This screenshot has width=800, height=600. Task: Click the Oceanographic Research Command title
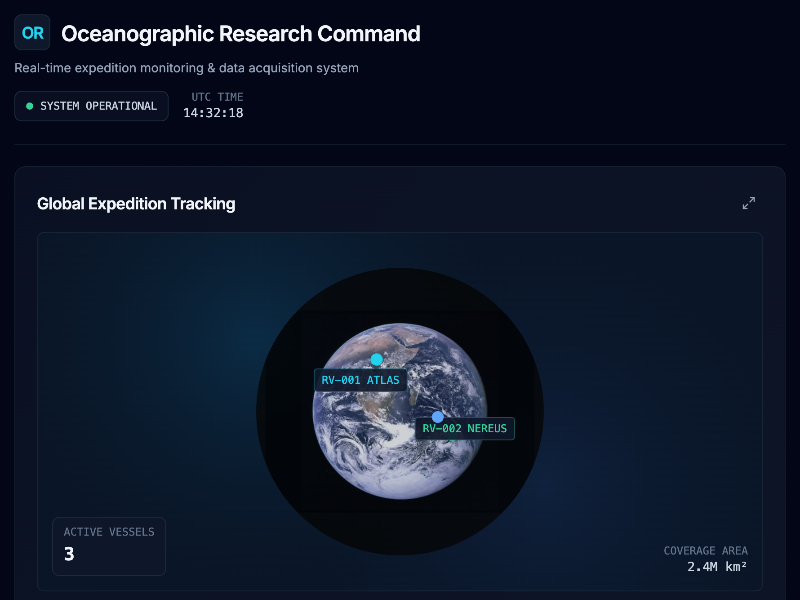(240, 33)
